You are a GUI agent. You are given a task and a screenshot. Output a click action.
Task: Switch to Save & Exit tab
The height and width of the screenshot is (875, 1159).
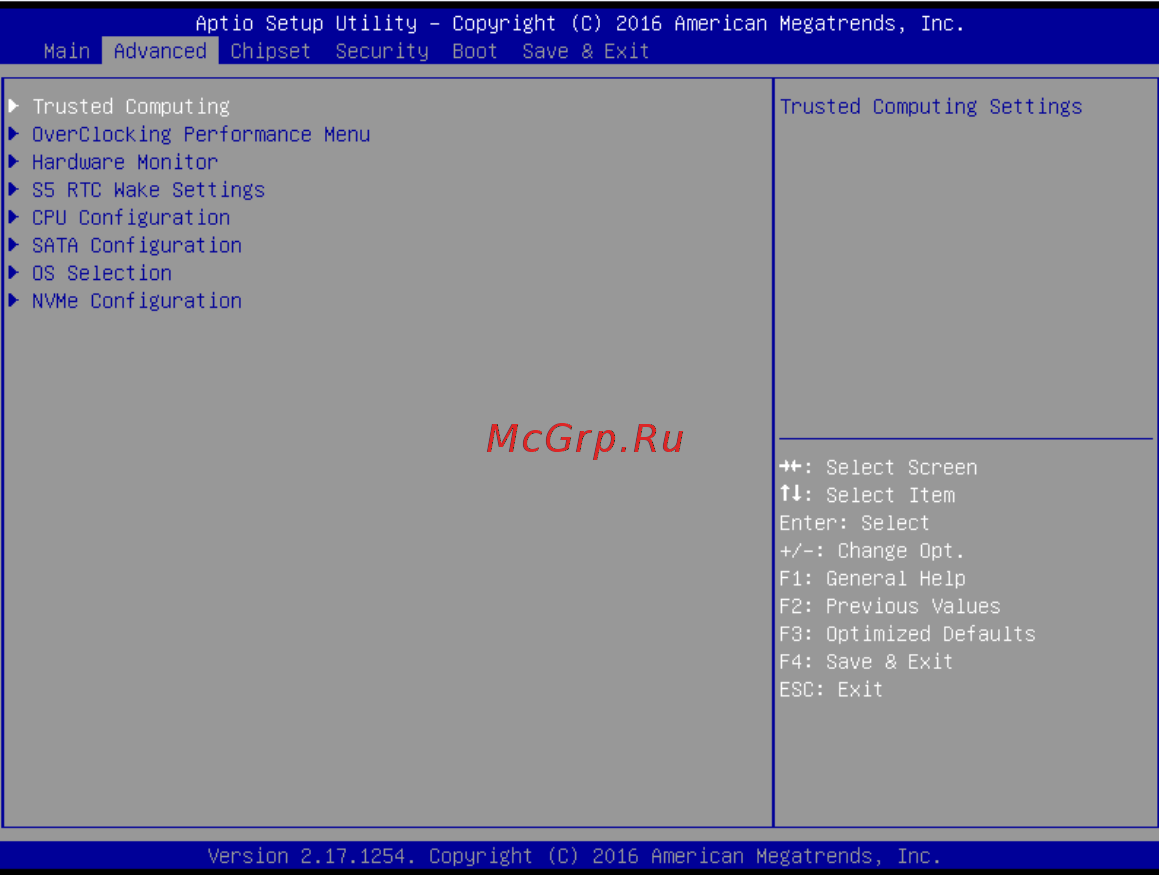pyautogui.click(x=585, y=52)
